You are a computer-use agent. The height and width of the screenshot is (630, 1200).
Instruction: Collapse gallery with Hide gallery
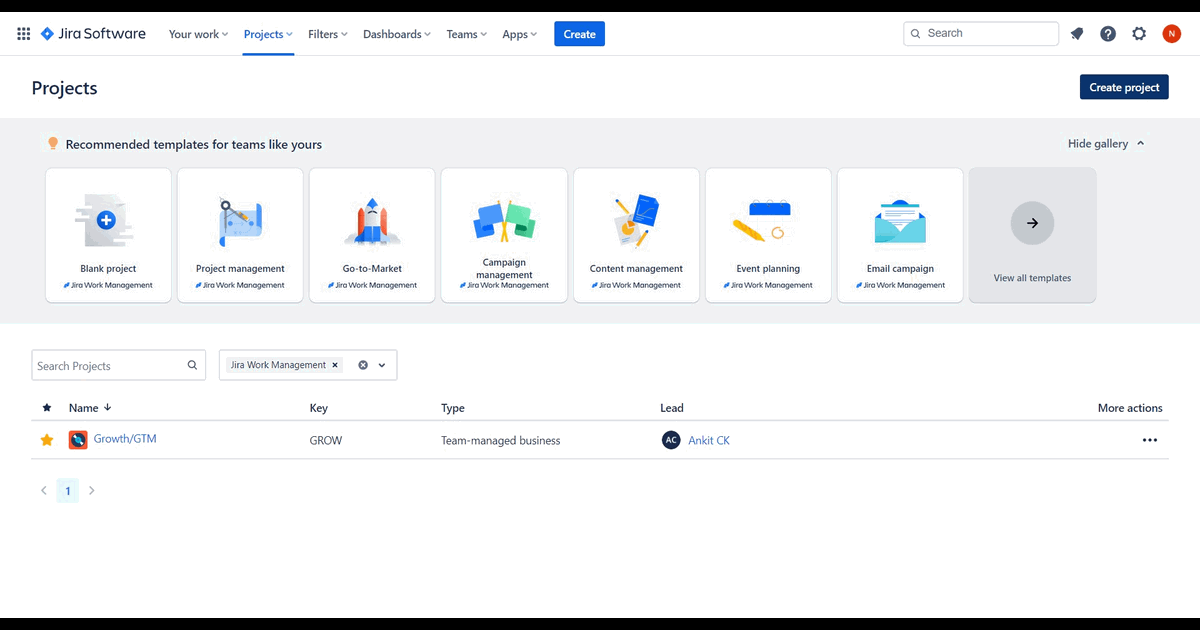1106,144
